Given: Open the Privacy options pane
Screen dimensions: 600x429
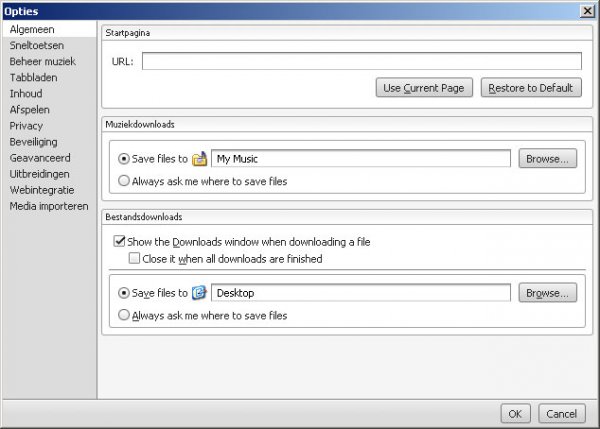Looking at the screenshot, I should [x=26, y=126].
